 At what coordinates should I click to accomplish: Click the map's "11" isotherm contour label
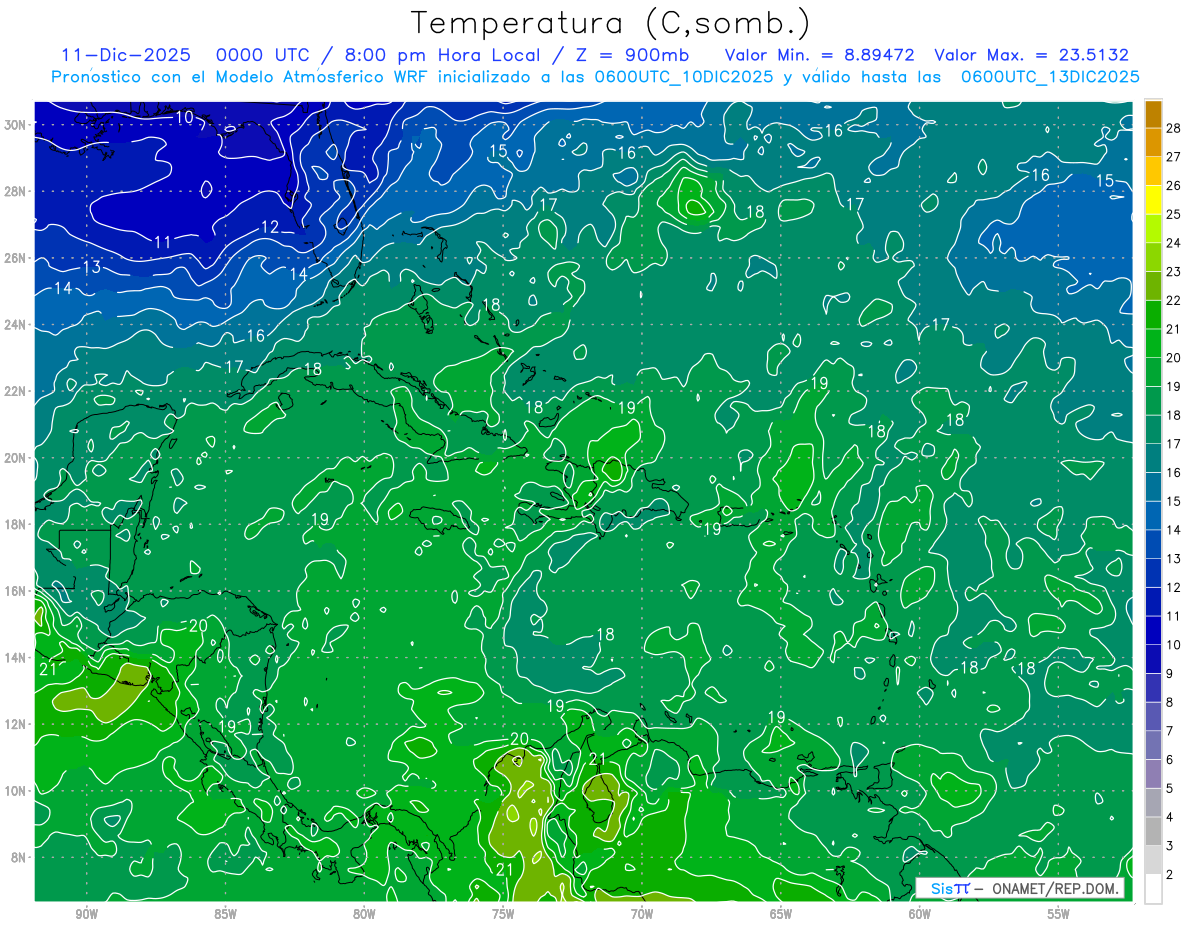(162, 241)
